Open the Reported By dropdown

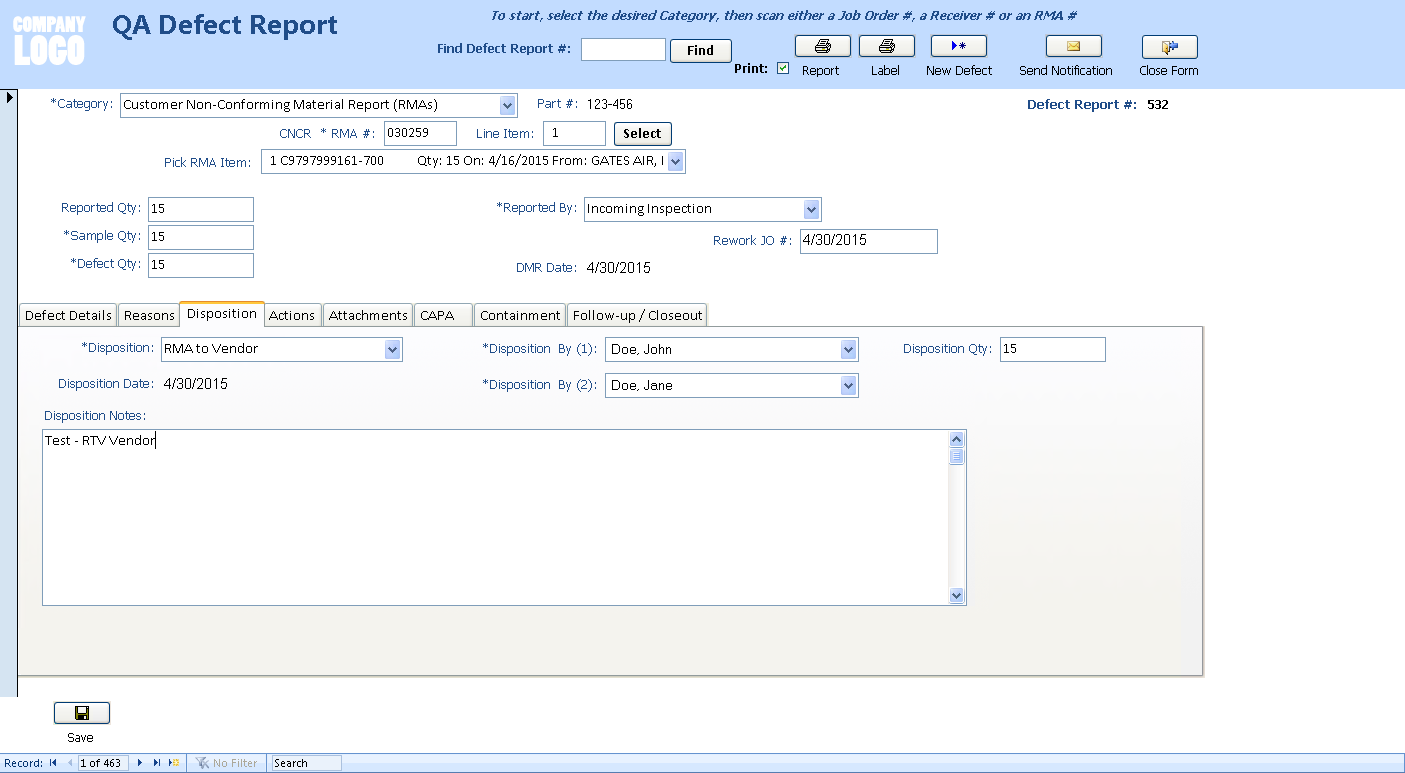[x=811, y=209]
